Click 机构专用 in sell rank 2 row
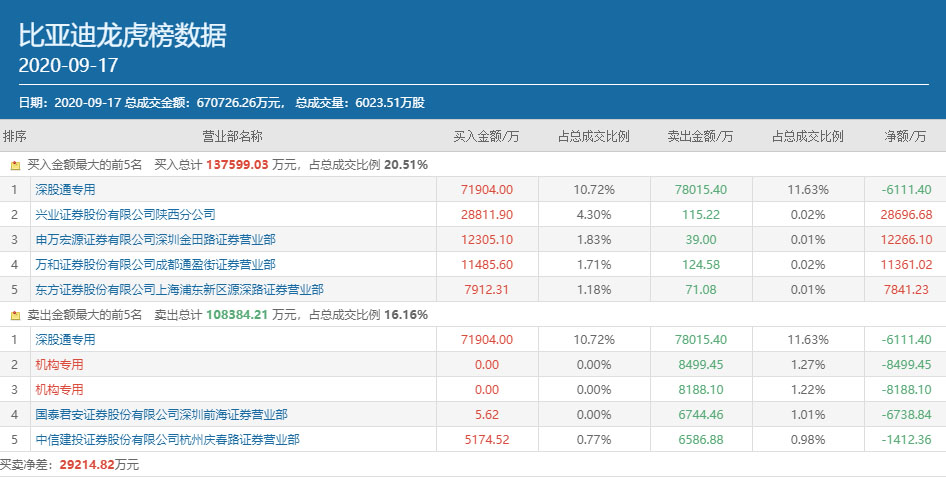The image size is (946, 478). point(59,365)
